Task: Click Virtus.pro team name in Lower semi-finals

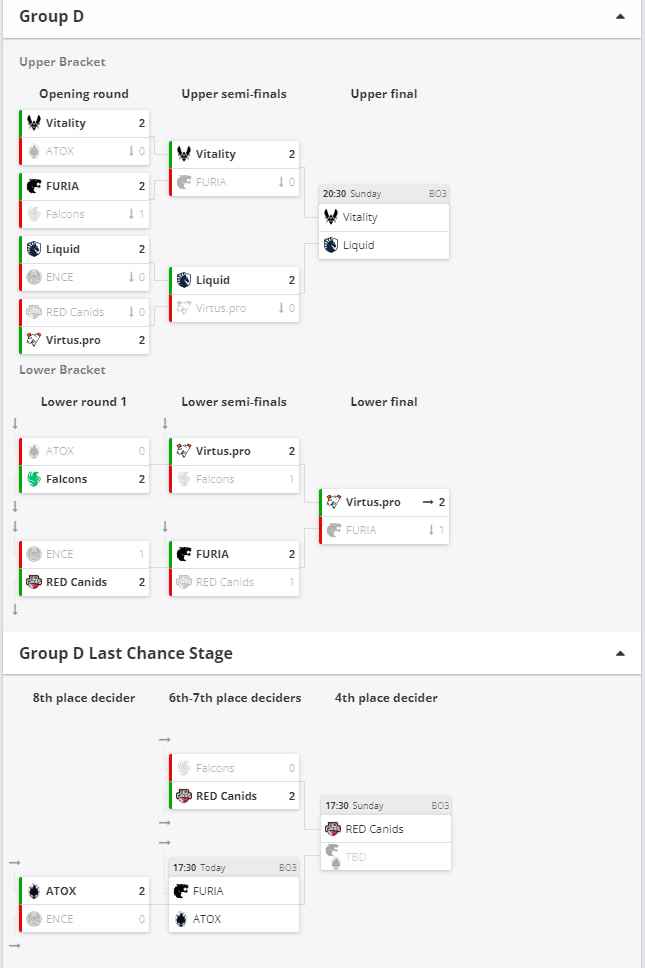Action: tap(223, 451)
